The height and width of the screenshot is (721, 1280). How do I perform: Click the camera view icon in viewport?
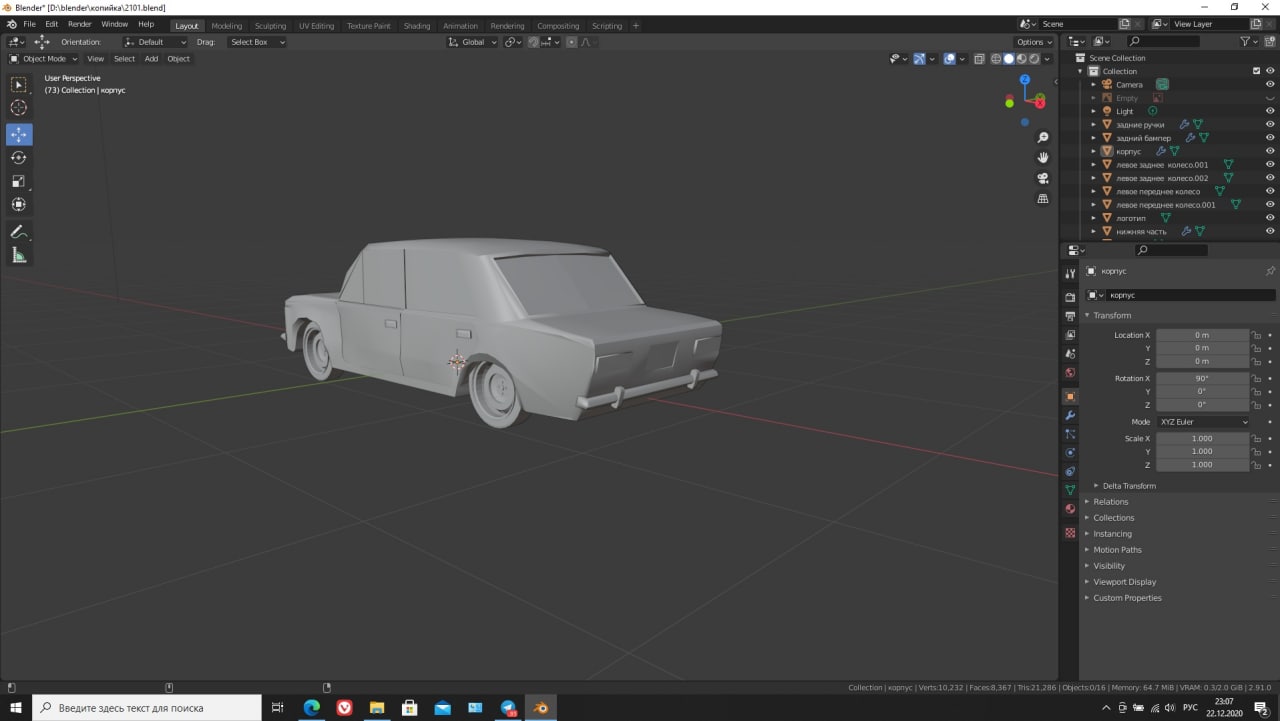(x=1043, y=178)
